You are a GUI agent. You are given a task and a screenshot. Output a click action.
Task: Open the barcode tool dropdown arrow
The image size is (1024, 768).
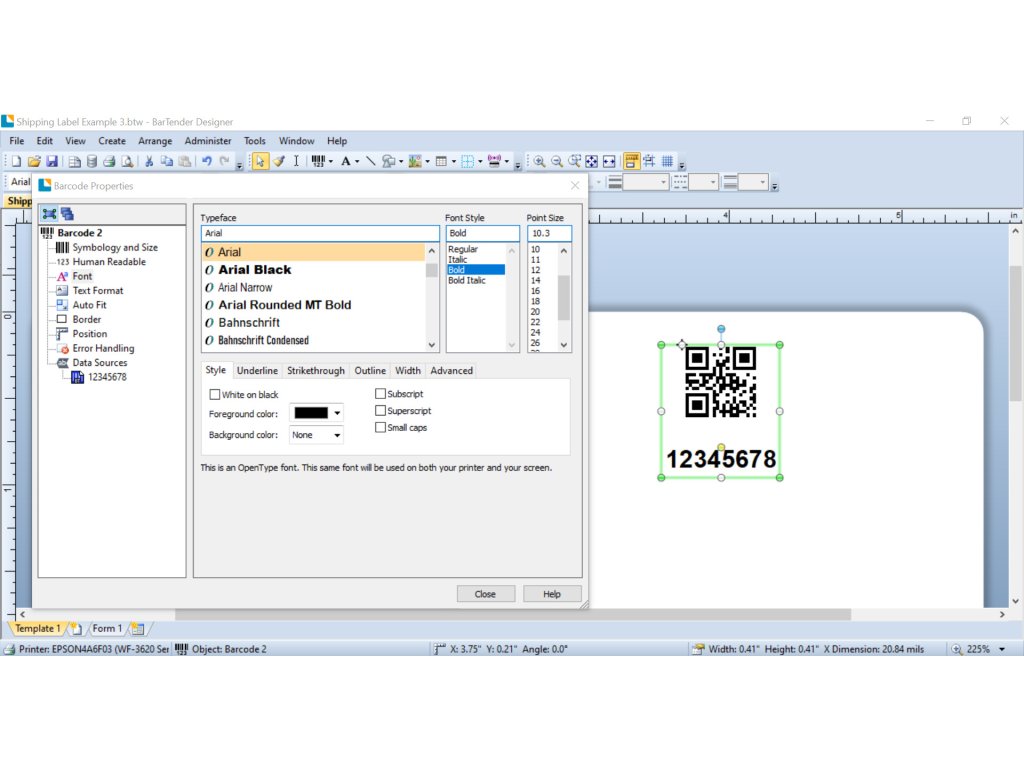pyautogui.click(x=330, y=161)
